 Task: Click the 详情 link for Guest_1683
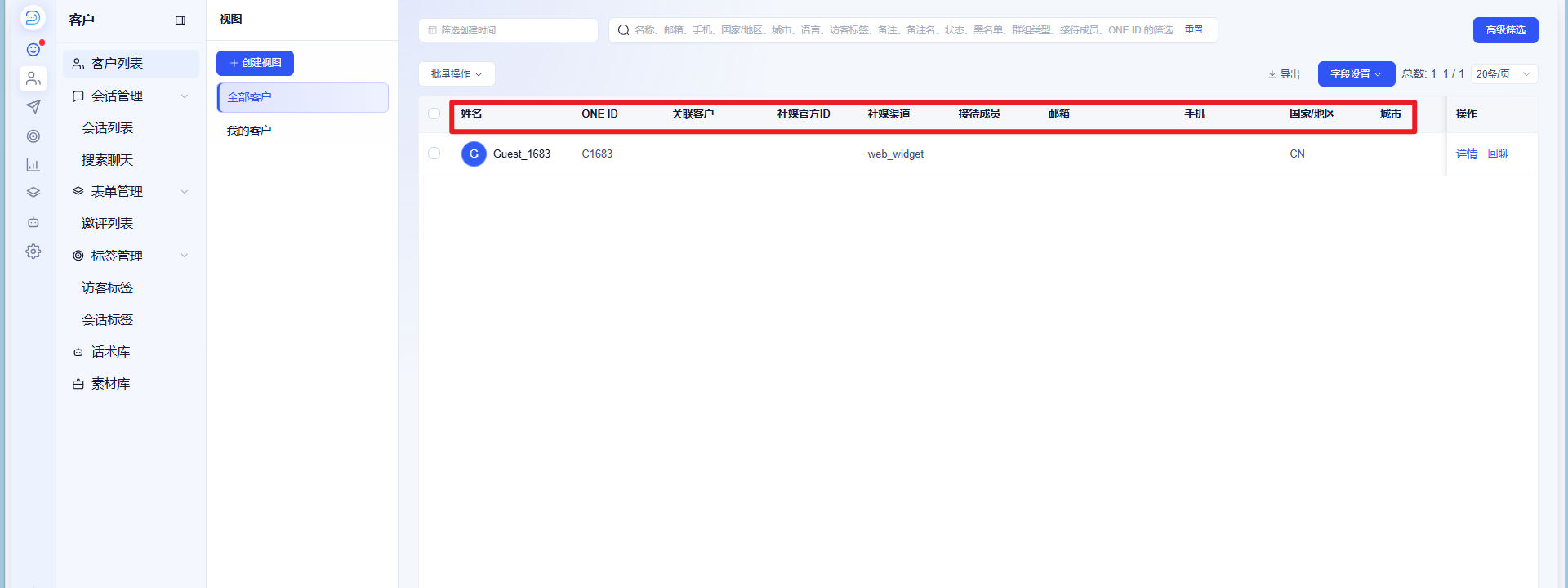1467,154
